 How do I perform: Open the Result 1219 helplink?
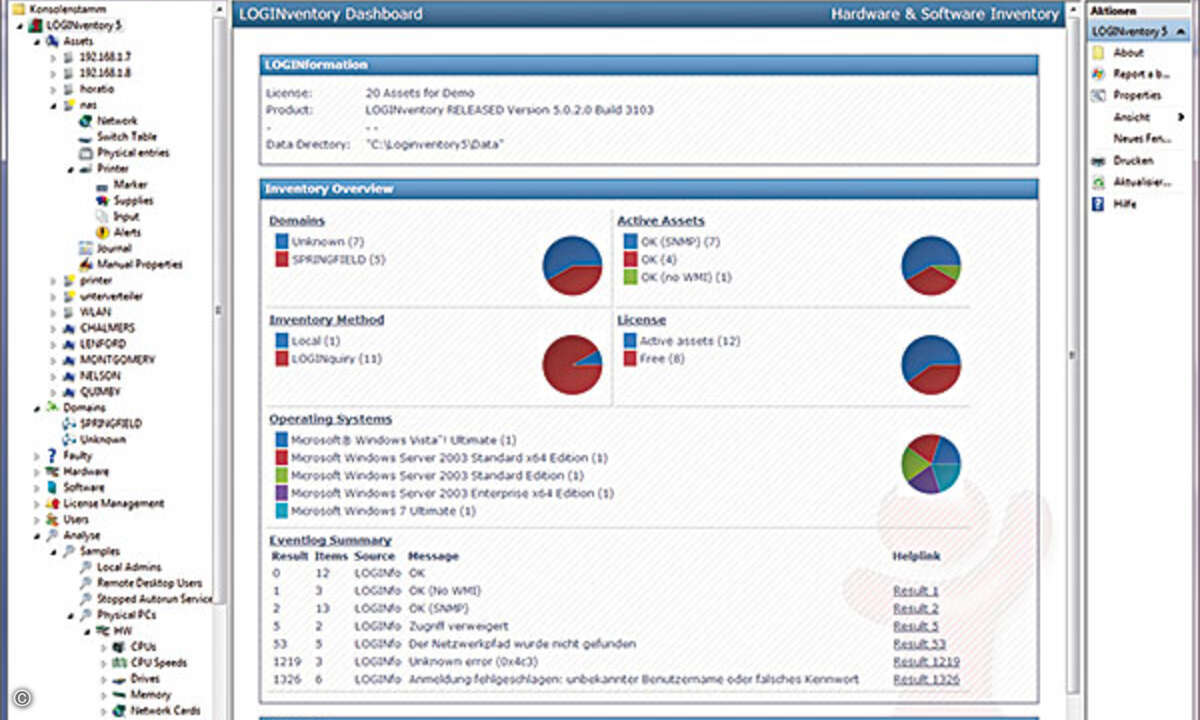(926, 662)
